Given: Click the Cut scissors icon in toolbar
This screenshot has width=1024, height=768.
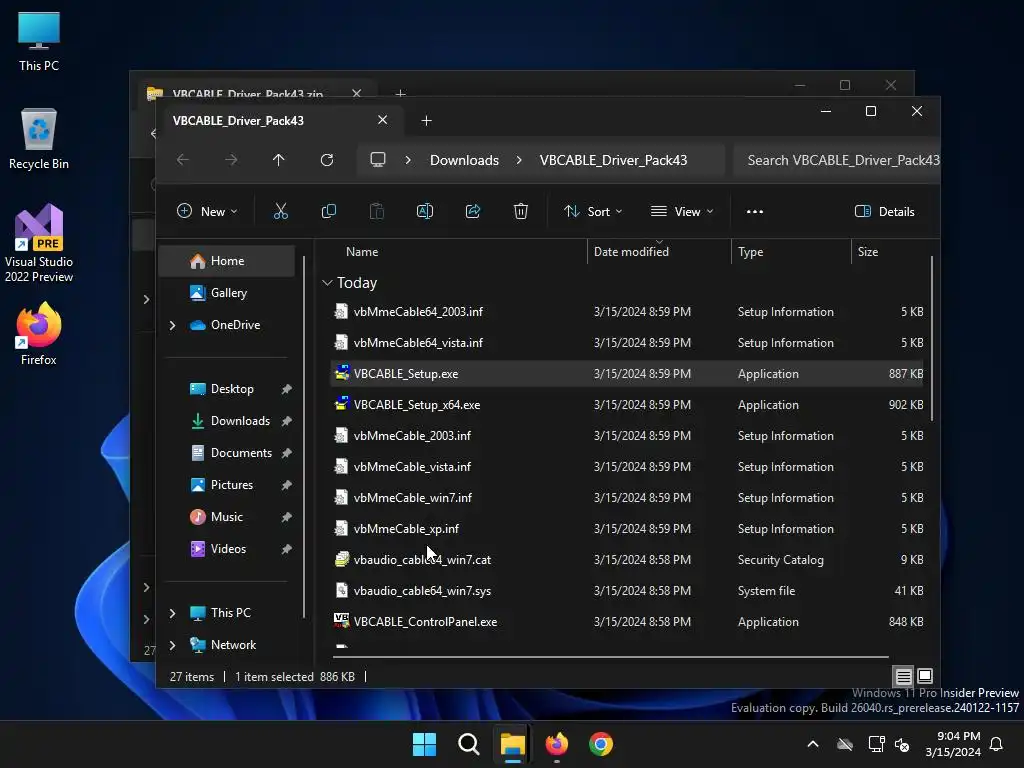Looking at the screenshot, I should [281, 212].
